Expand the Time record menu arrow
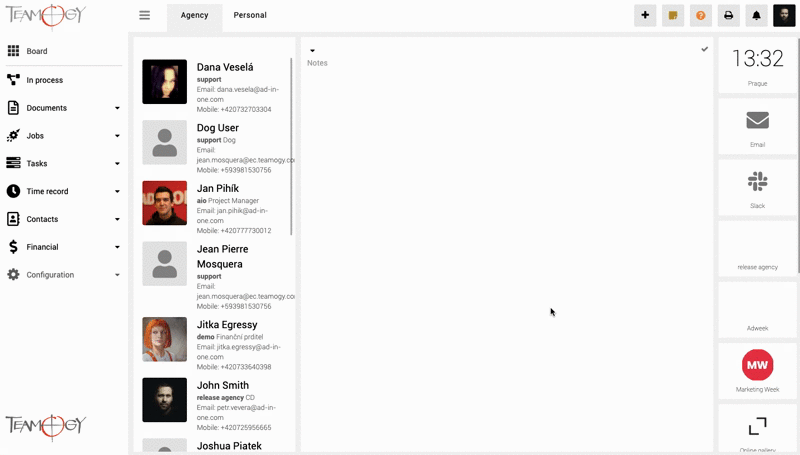800x455 pixels. 117,191
